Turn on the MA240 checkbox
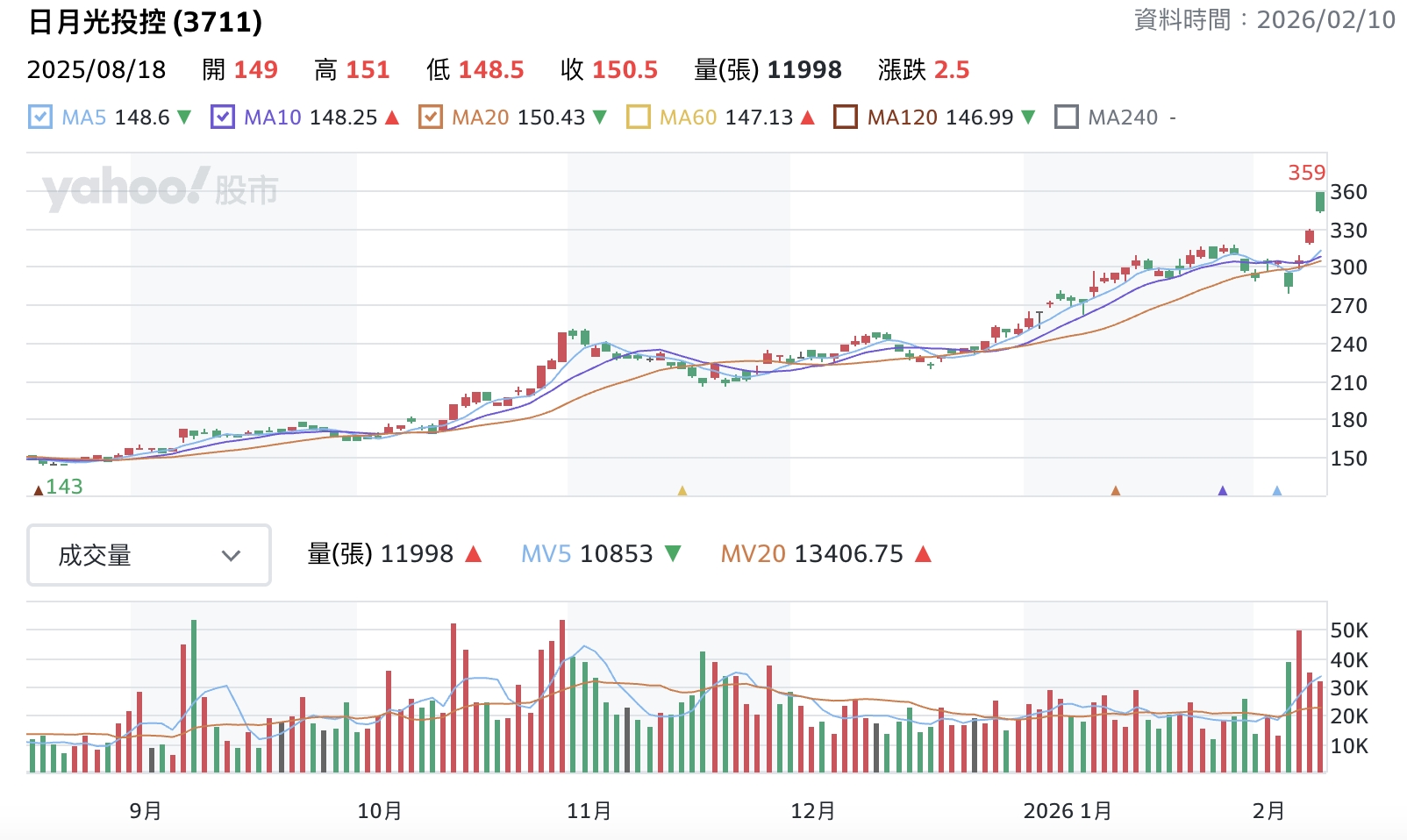Viewport: 1407px width, 840px height. tap(1067, 117)
